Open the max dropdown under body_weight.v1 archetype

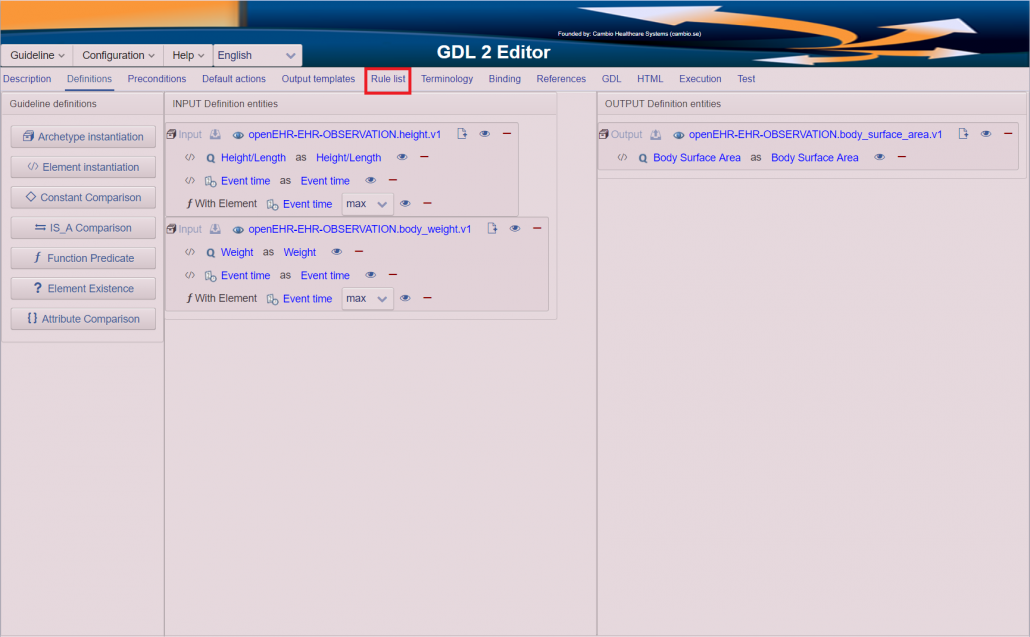(367, 299)
